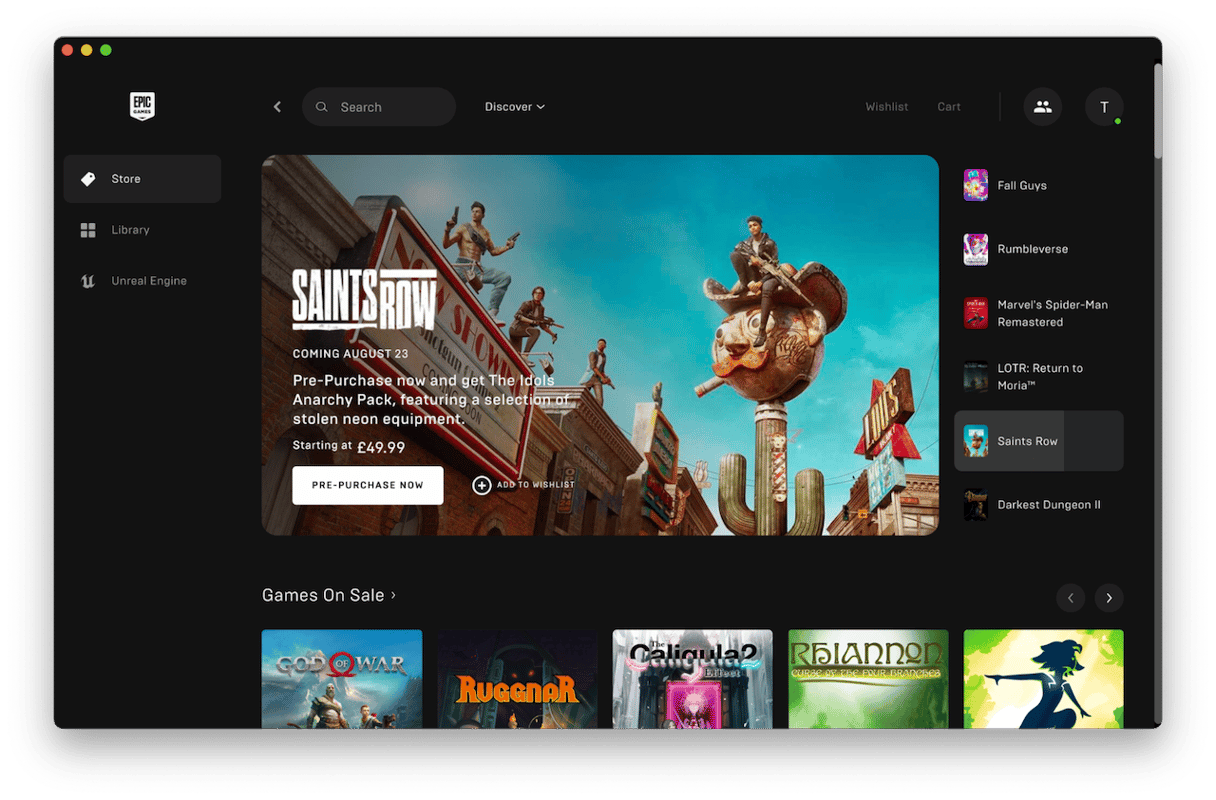The image size is (1216, 800).
Task: Open the Friends panel
Action: [1043, 106]
